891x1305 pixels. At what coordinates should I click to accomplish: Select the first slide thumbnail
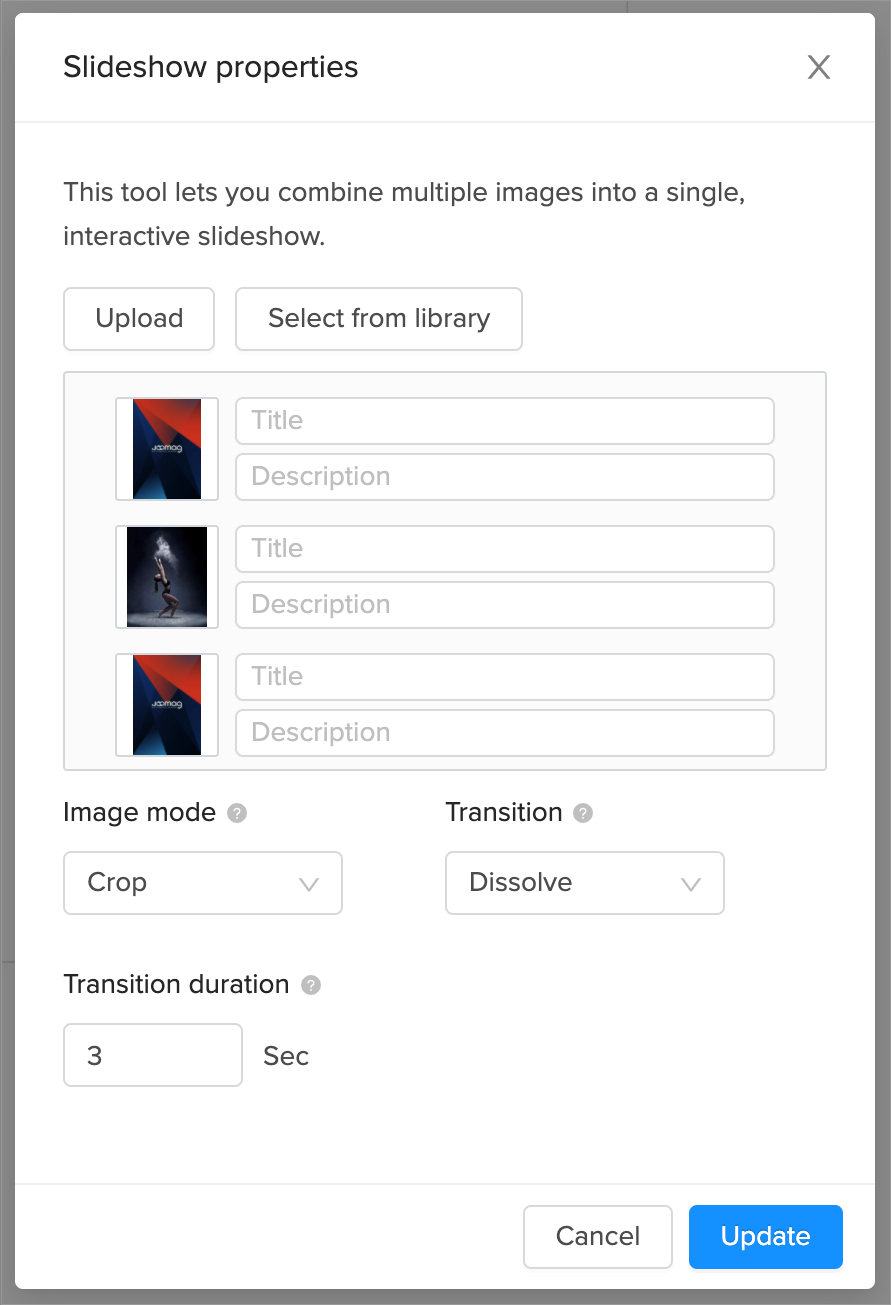[167, 449]
